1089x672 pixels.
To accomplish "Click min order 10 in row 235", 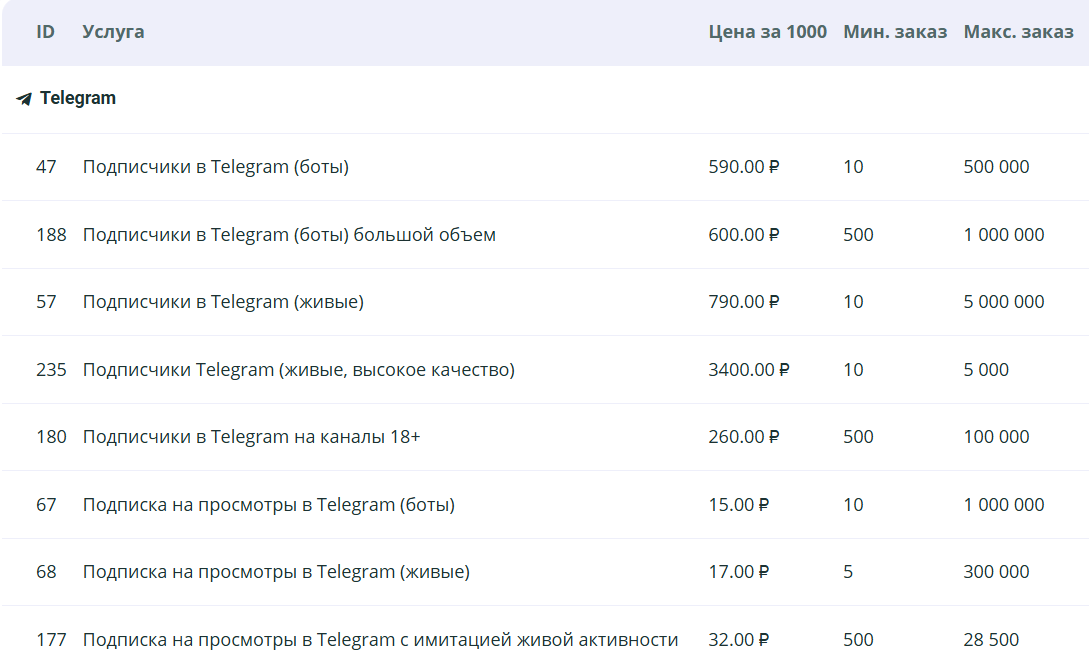I will click(x=854, y=369).
